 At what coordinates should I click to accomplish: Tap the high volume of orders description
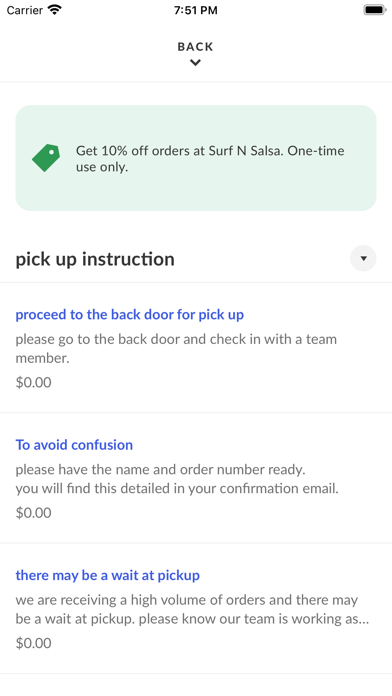click(x=192, y=609)
